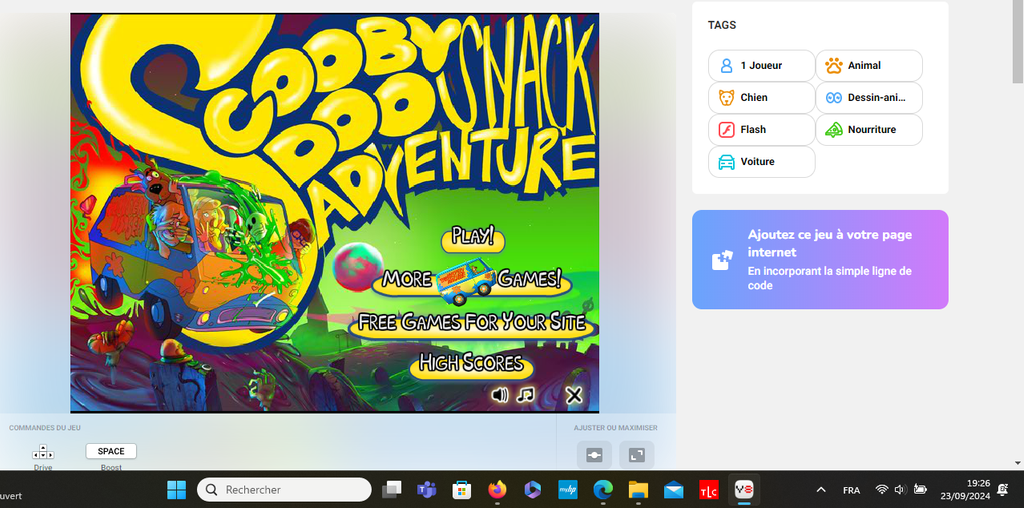Click the Play! button in the game
This screenshot has width=1024, height=508.
(473, 238)
